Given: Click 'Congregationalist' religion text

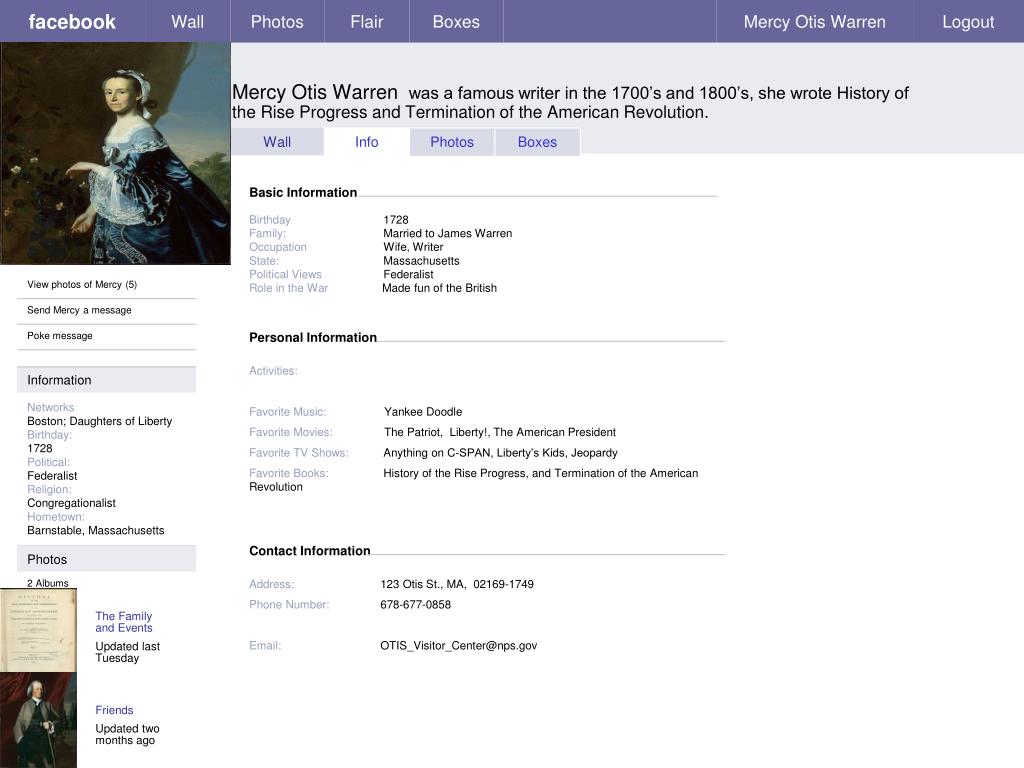Looking at the screenshot, I should click(x=71, y=503).
